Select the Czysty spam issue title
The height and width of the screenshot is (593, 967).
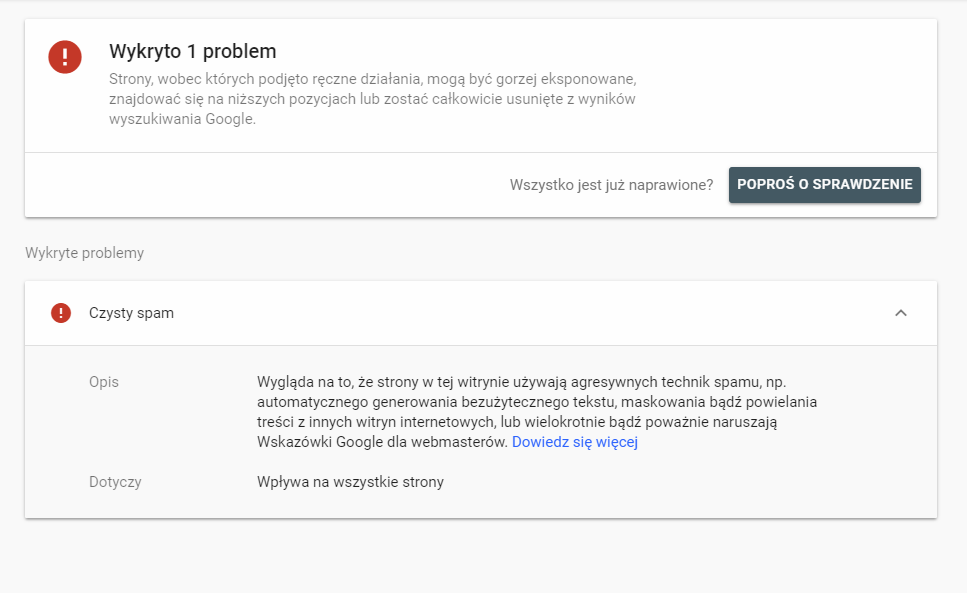(131, 313)
